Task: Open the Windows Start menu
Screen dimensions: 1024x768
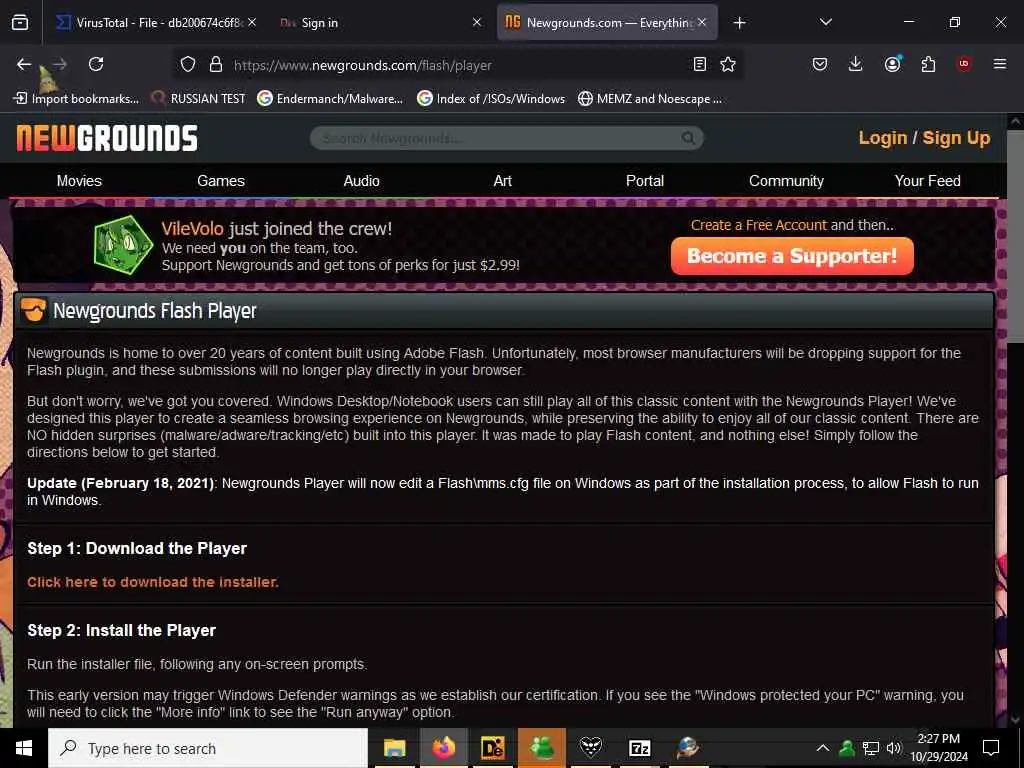Action: pyautogui.click(x=24, y=748)
